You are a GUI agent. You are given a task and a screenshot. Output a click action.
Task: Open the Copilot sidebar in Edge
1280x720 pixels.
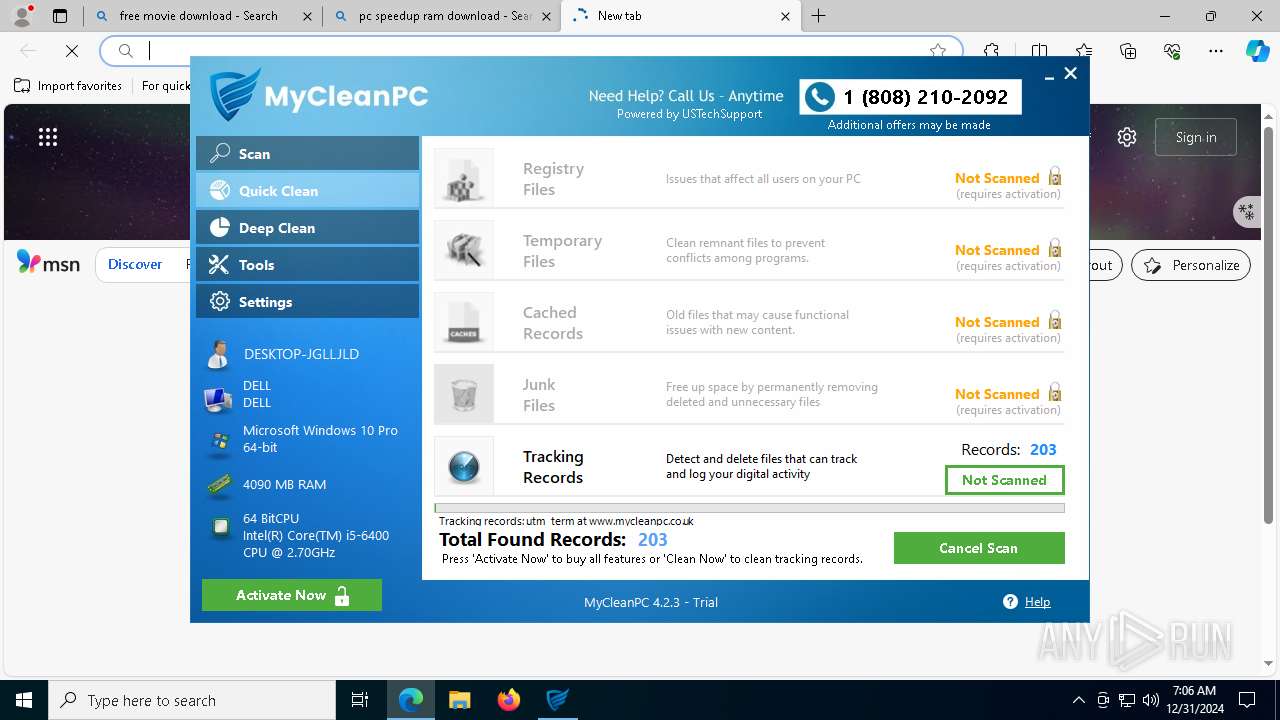coord(1258,51)
